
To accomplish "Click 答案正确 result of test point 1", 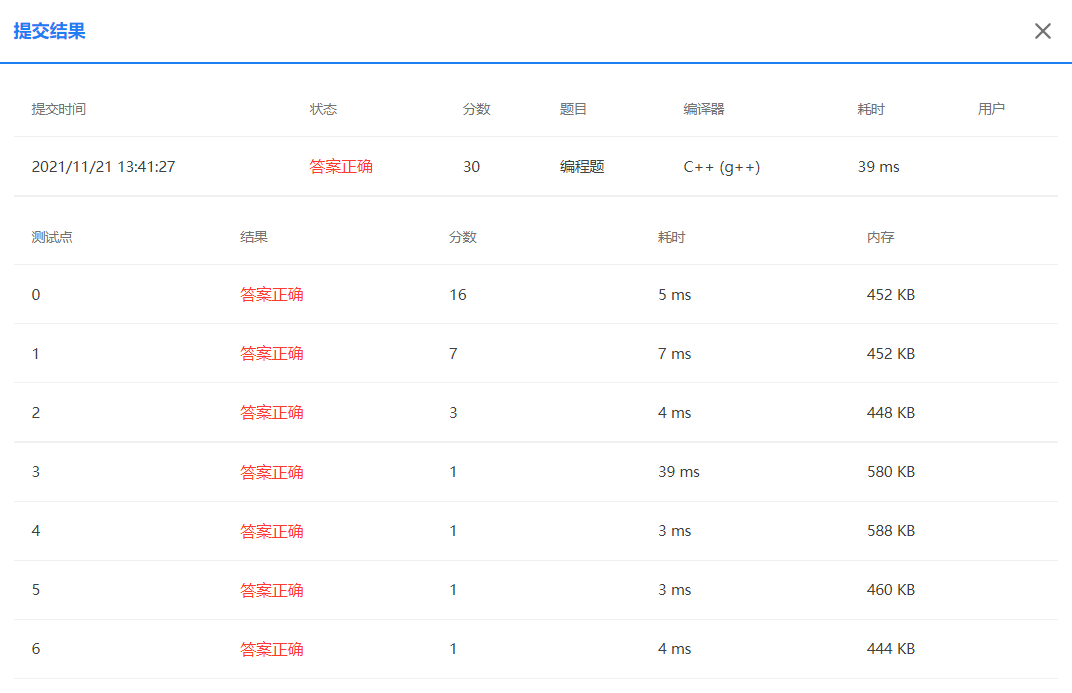I will click(x=272, y=353).
